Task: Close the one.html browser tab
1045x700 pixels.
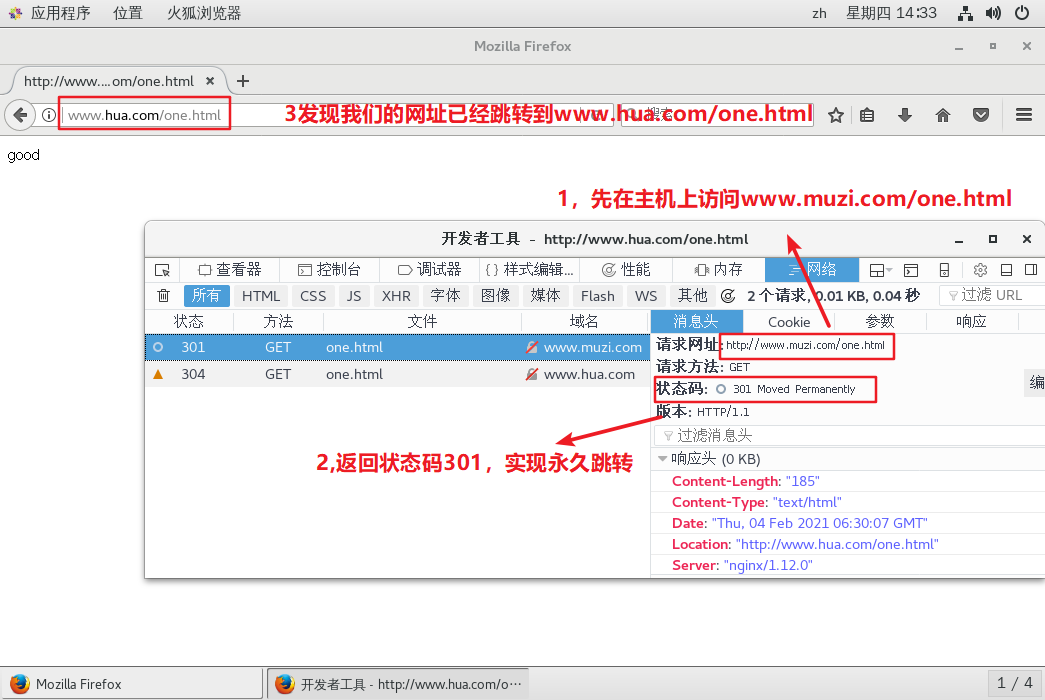Action: [210, 81]
